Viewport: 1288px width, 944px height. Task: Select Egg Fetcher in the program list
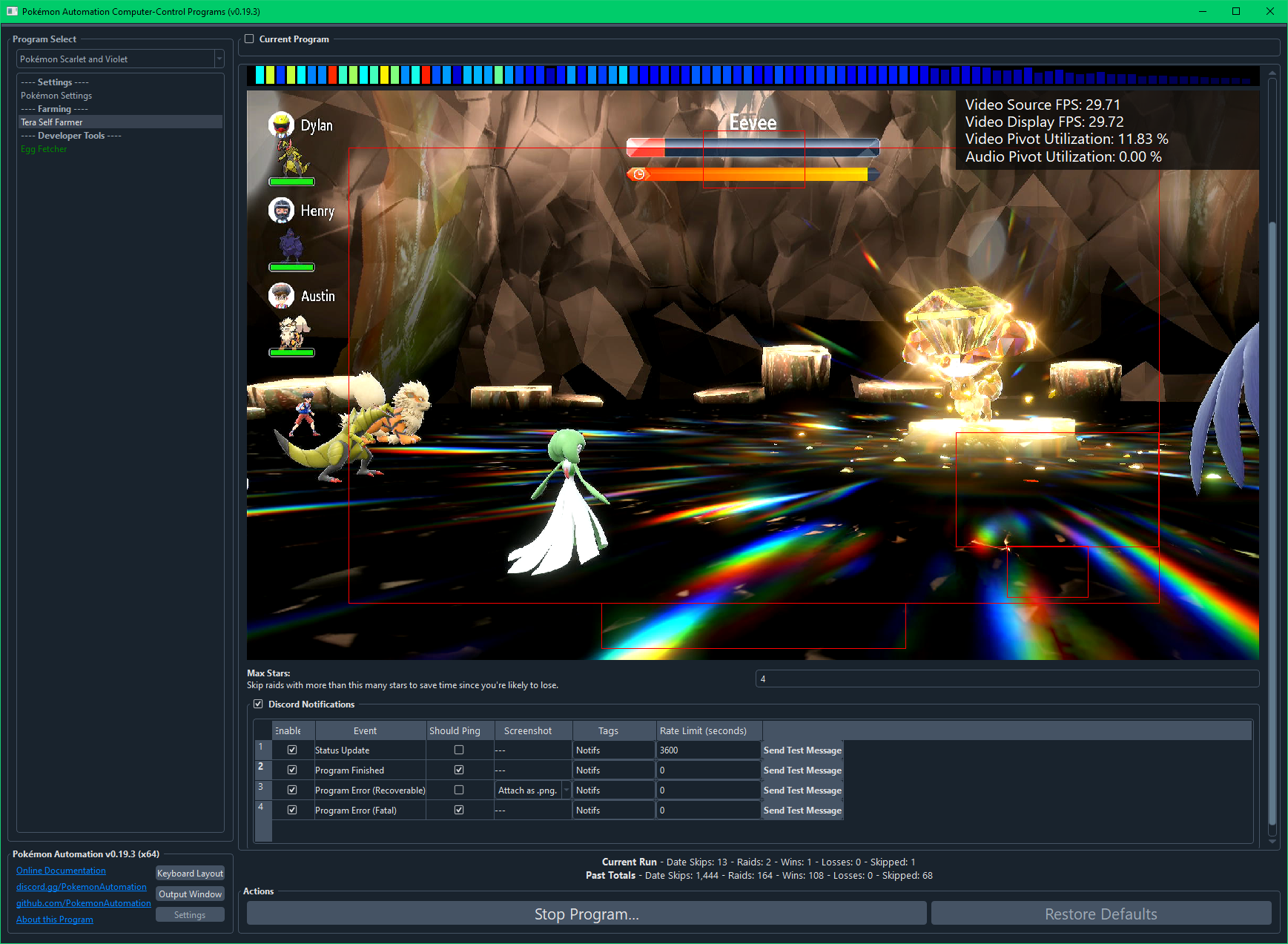(44, 149)
